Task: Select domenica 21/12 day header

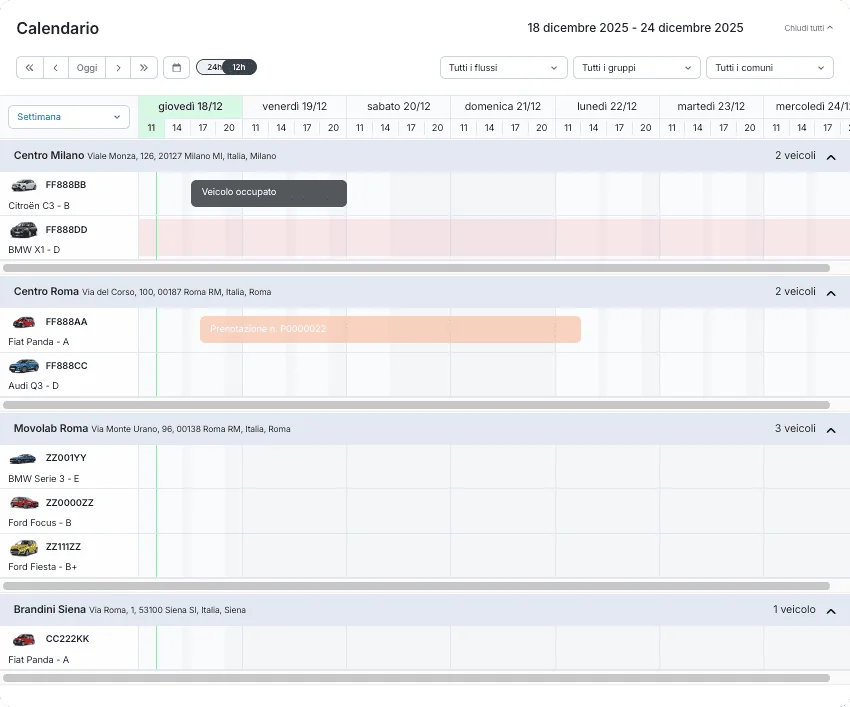Action: [503, 107]
